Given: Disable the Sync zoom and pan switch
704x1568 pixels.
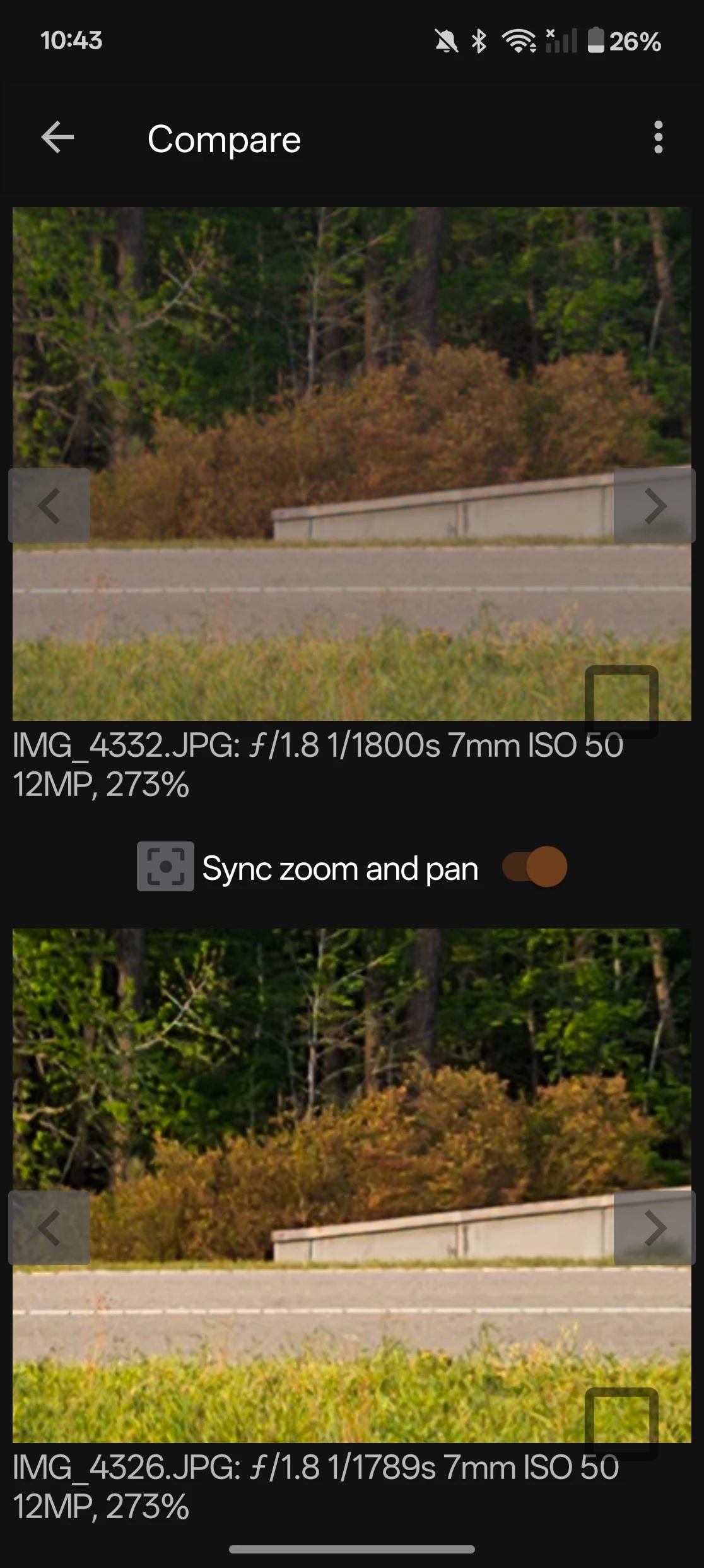Looking at the screenshot, I should [534, 867].
